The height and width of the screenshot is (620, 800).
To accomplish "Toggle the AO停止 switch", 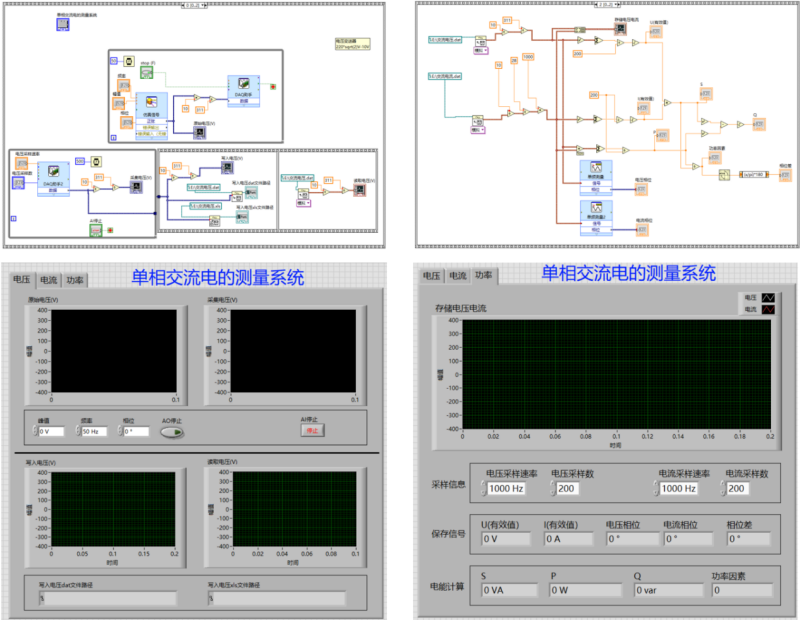I will point(173,431).
